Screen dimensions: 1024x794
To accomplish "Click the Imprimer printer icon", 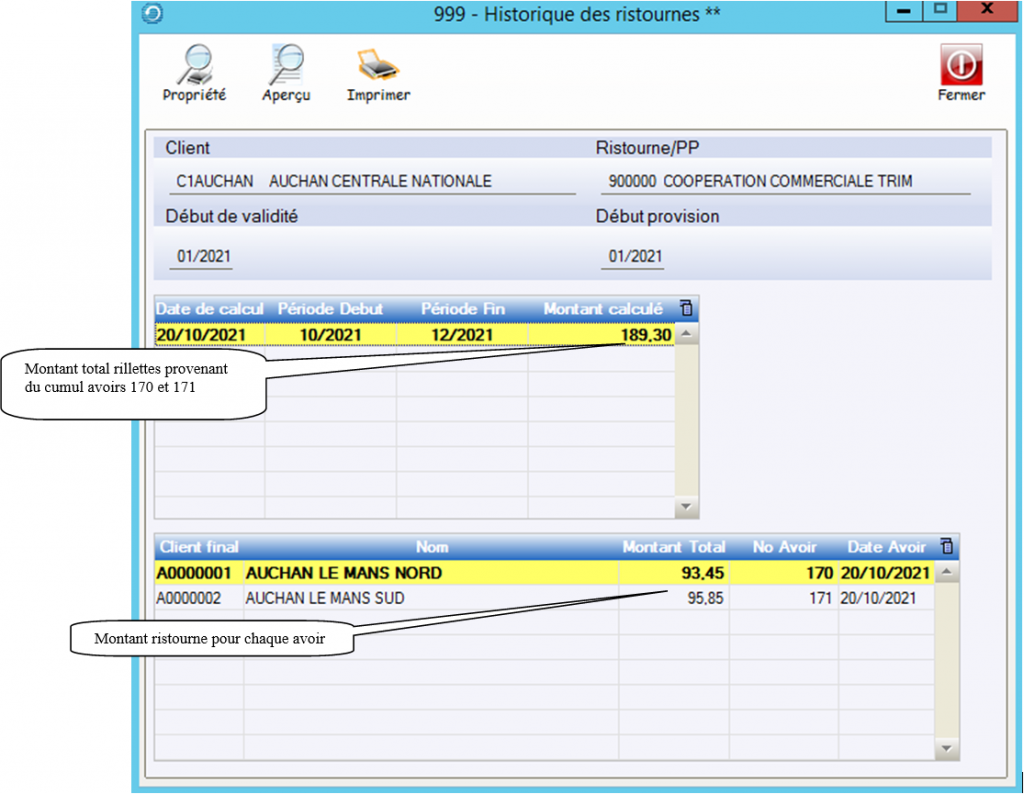I will tap(378, 65).
